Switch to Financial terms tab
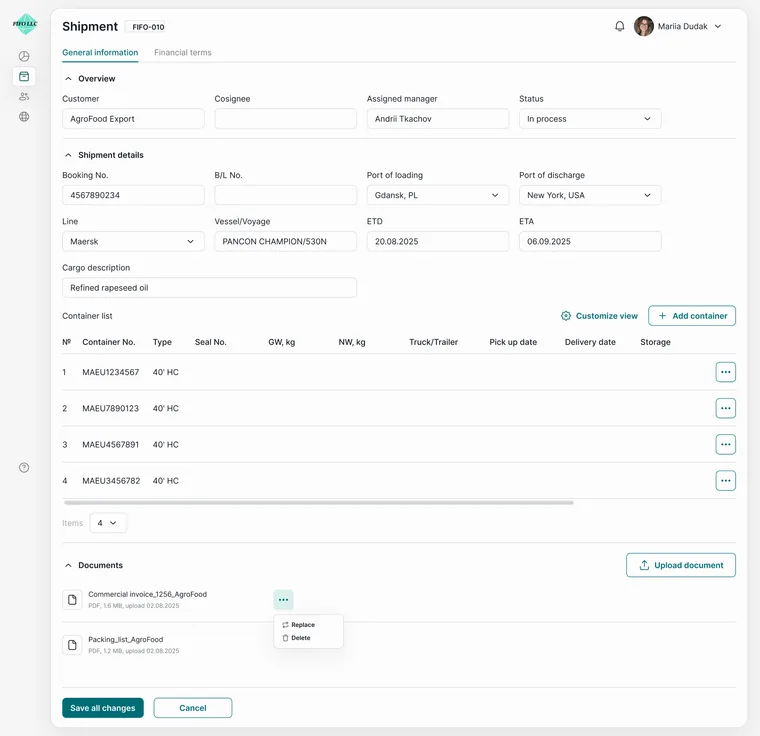Viewport: 760px width, 736px height. [183, 52]
